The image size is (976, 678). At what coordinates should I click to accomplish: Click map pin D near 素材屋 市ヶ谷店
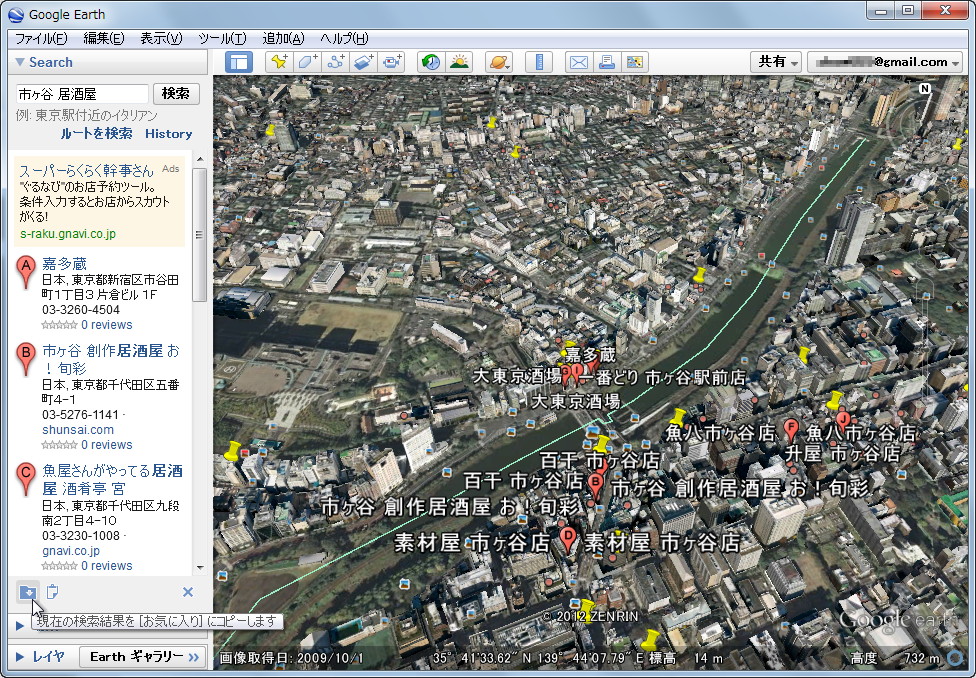pyautogui.click(x=568, y=539)
